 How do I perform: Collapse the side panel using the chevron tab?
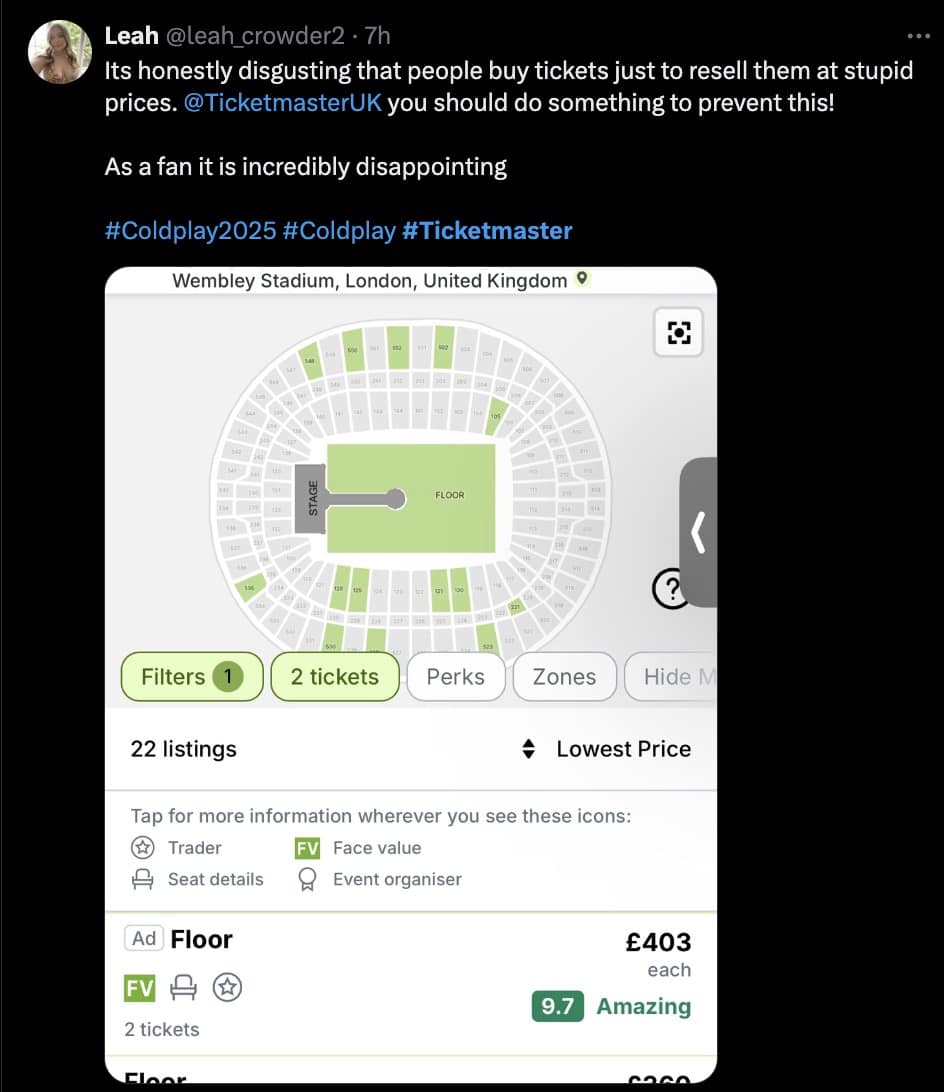point(699,533)
